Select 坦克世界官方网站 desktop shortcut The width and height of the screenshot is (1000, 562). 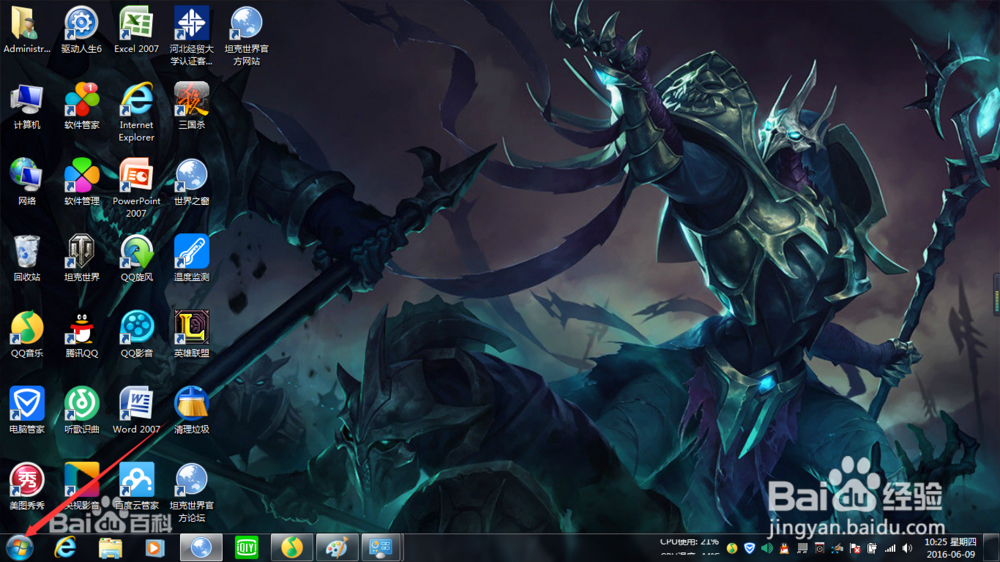(246, 36)
